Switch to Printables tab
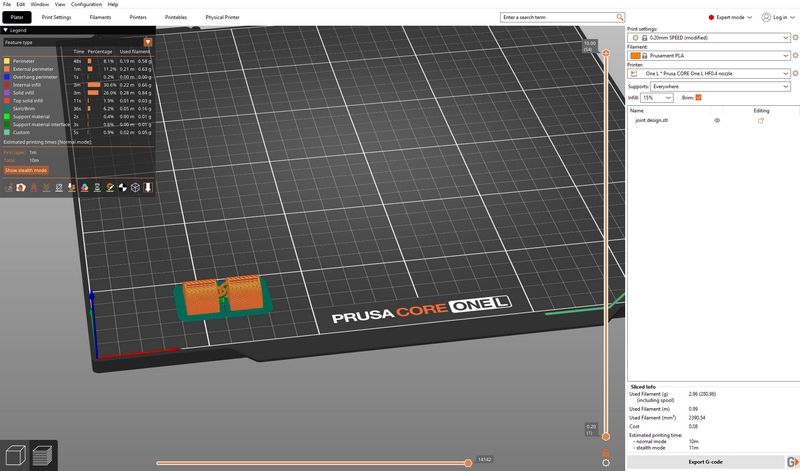The width and height of the screenshot is (800, 471). 176,17
